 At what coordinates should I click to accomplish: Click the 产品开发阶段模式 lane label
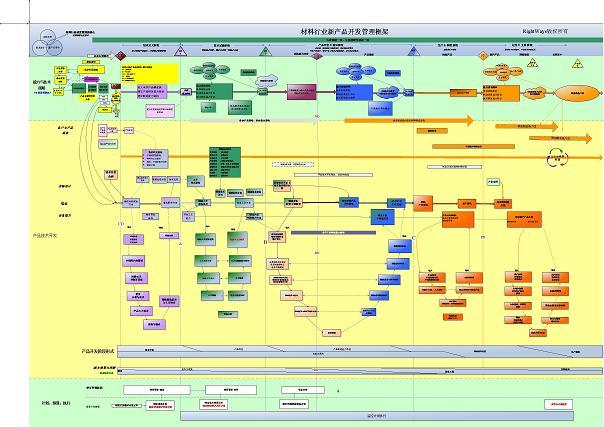tap(98, 351)
